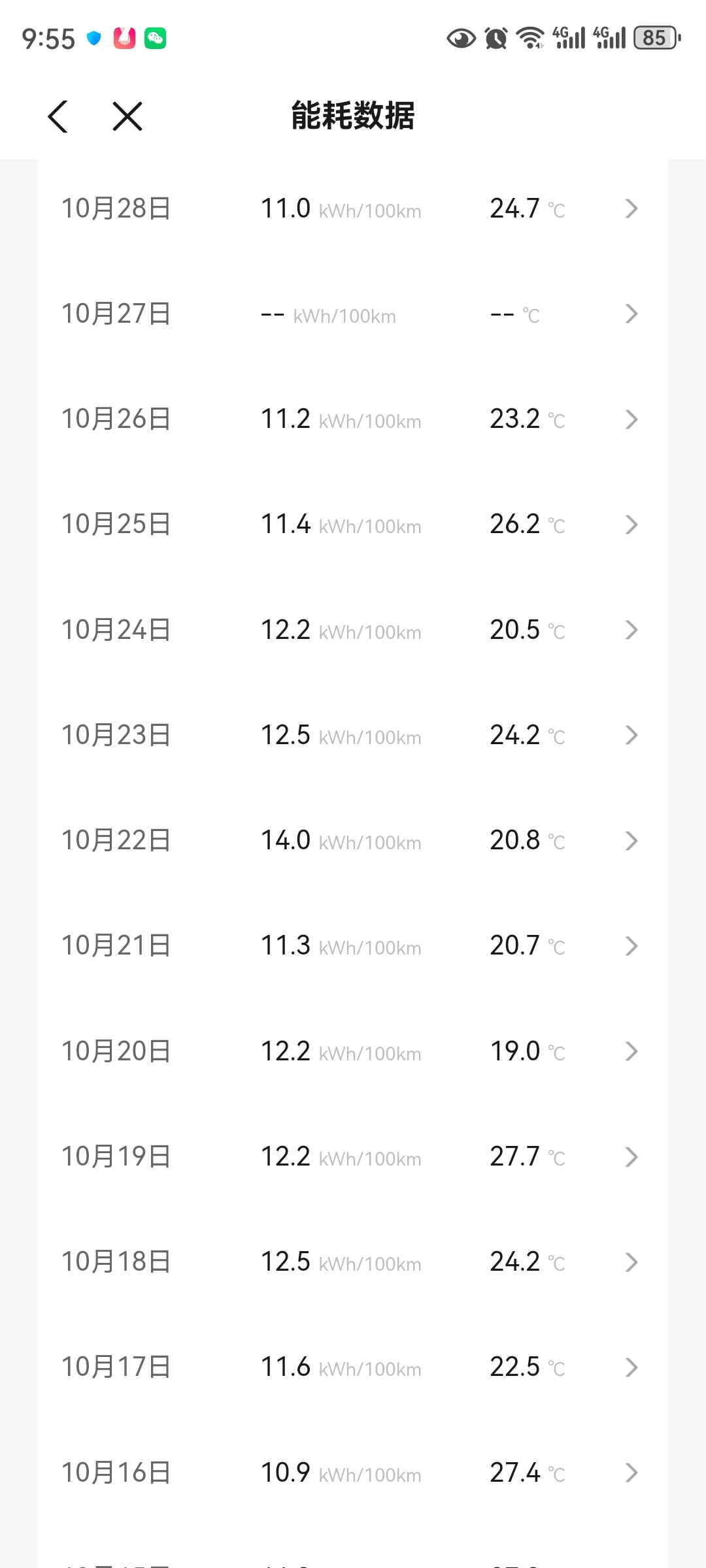This screenshot has height=1568, width=706.
Task: Tap the battery 85 indicator
Action: 657,39
